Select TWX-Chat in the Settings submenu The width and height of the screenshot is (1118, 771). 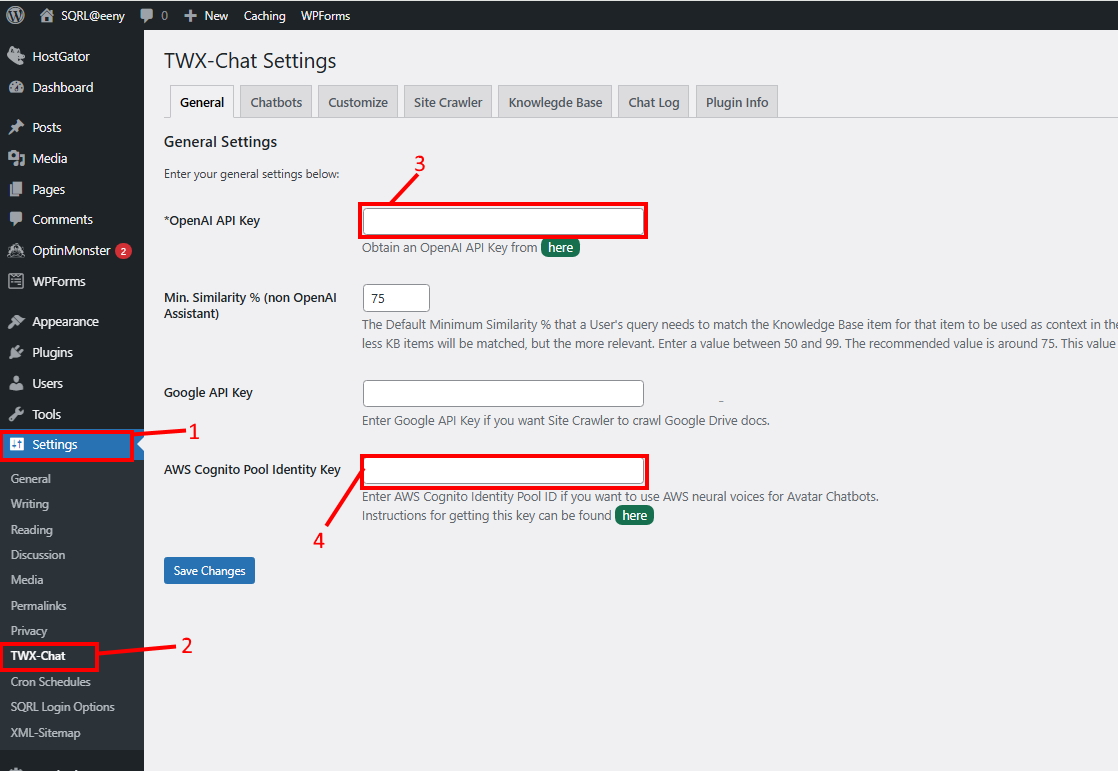pos(38,656)
